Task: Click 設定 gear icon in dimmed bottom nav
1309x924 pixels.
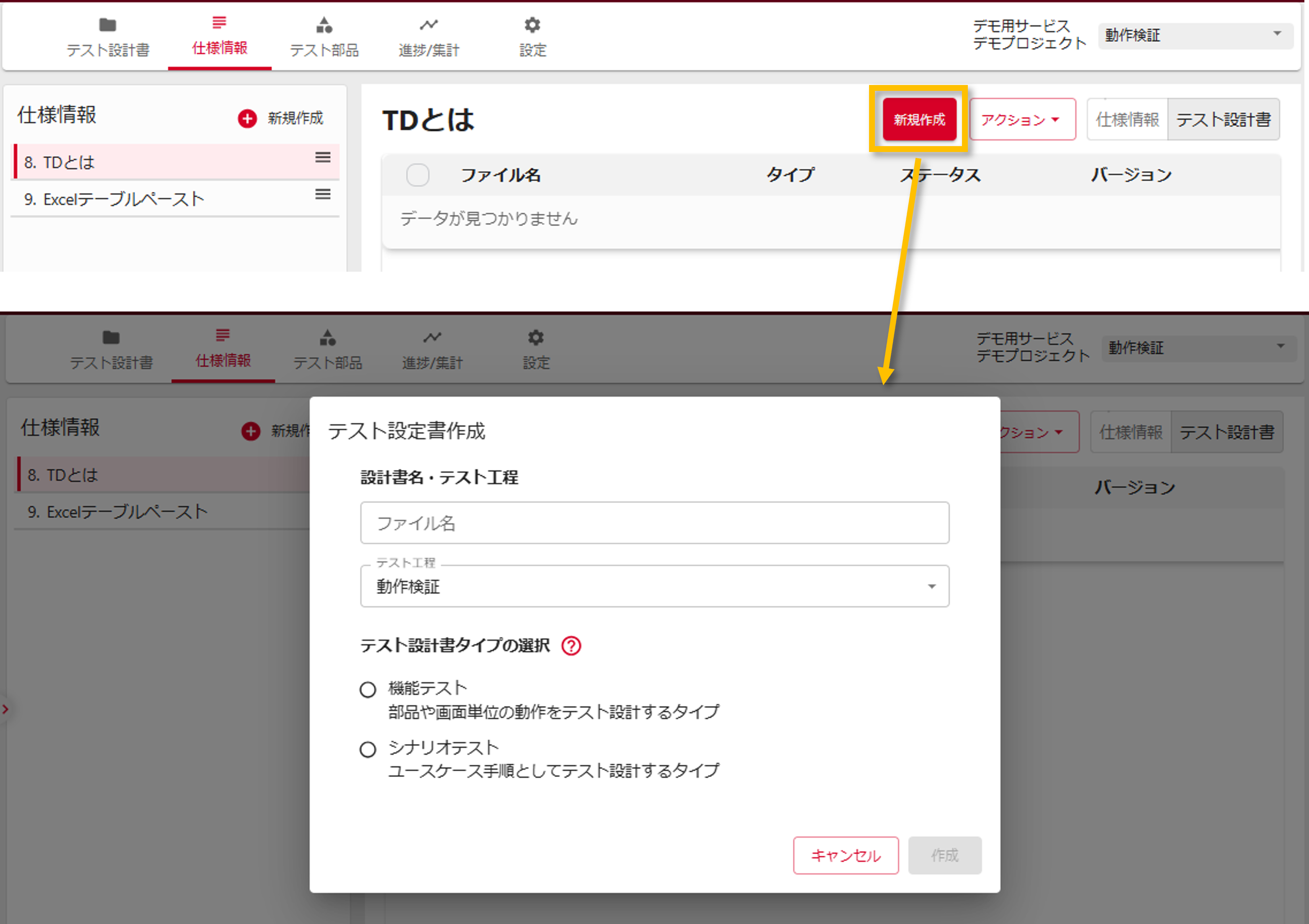Action: click(x=536, y=337)
